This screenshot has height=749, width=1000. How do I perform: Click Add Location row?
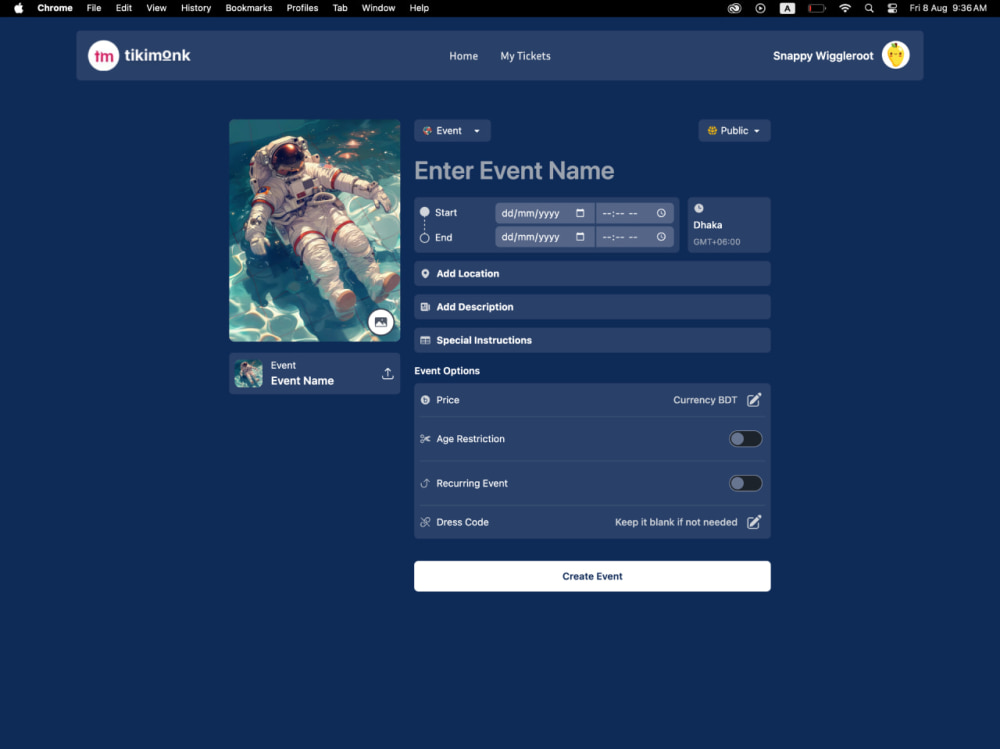click(x=592, y=274)
